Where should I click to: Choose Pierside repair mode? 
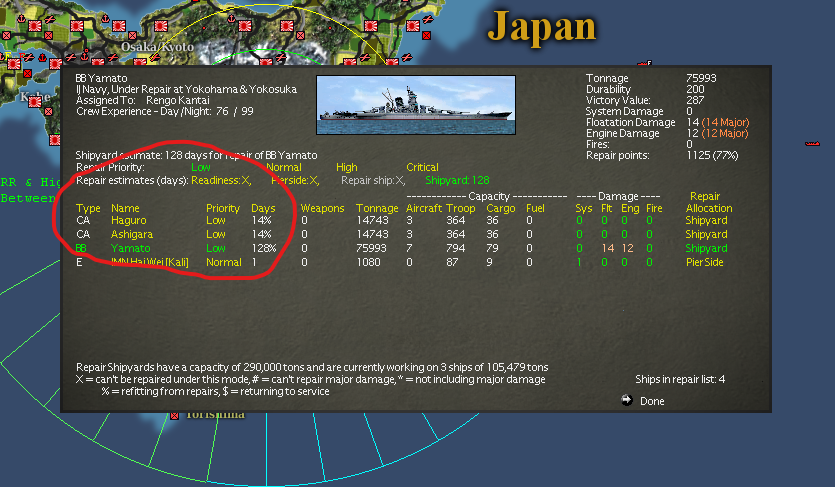(x=295, y=180)
